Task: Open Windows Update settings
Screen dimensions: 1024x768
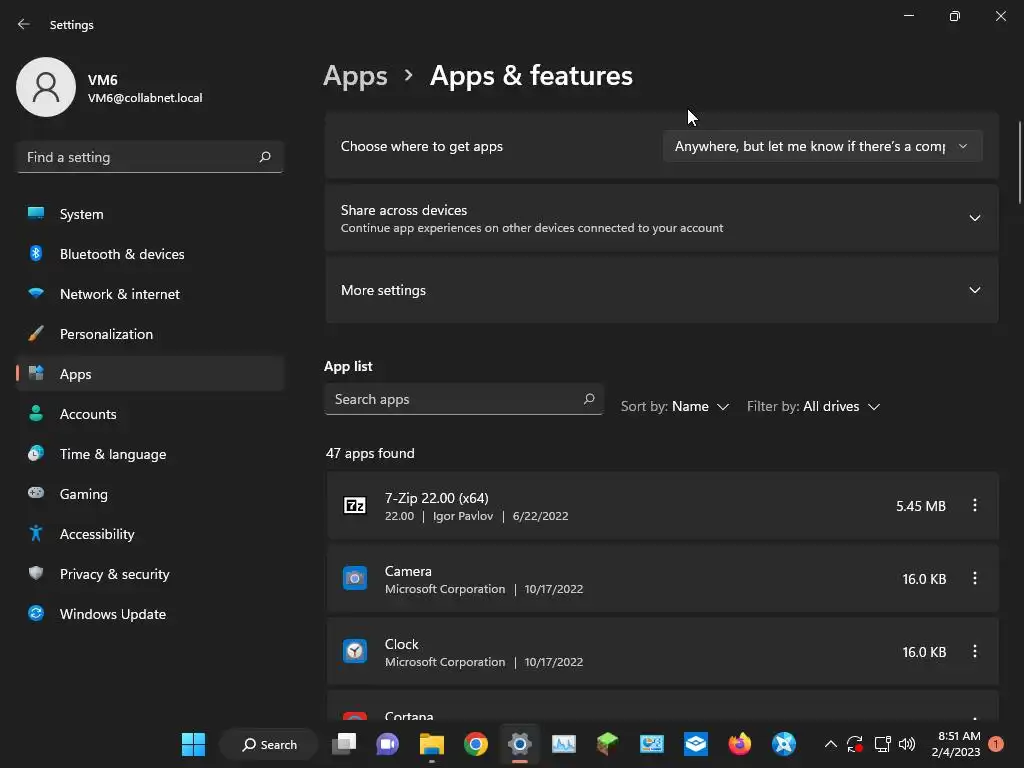Action: coord(150,614)
